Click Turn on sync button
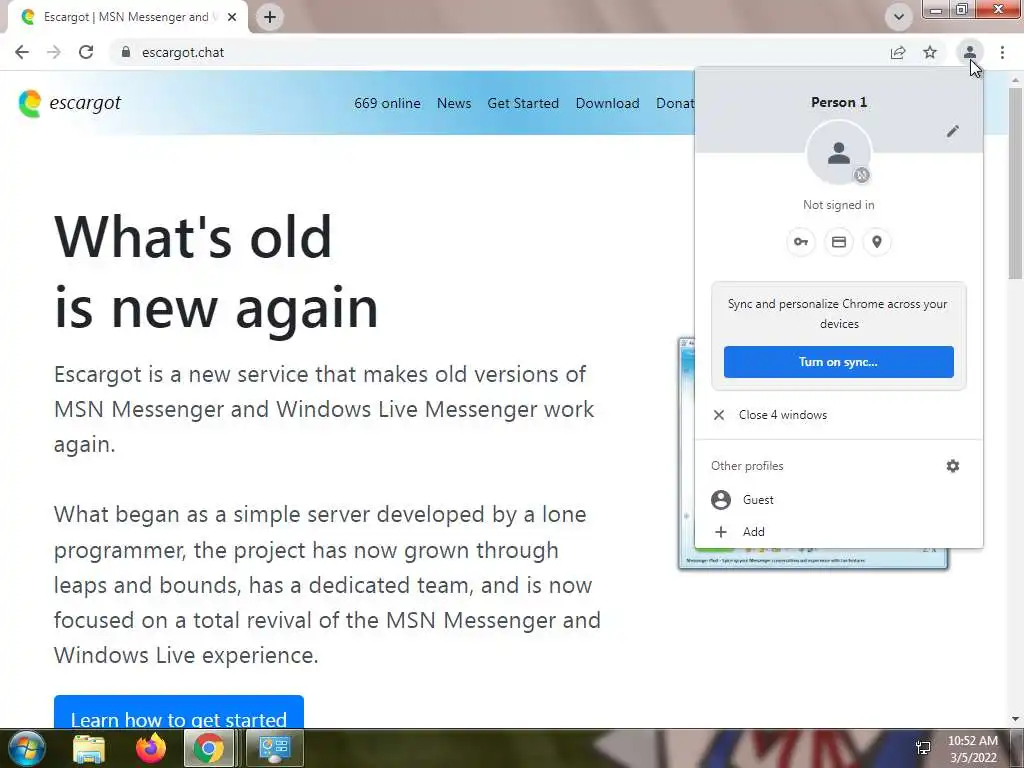The image size is (1024, 768). click(839, 362)
